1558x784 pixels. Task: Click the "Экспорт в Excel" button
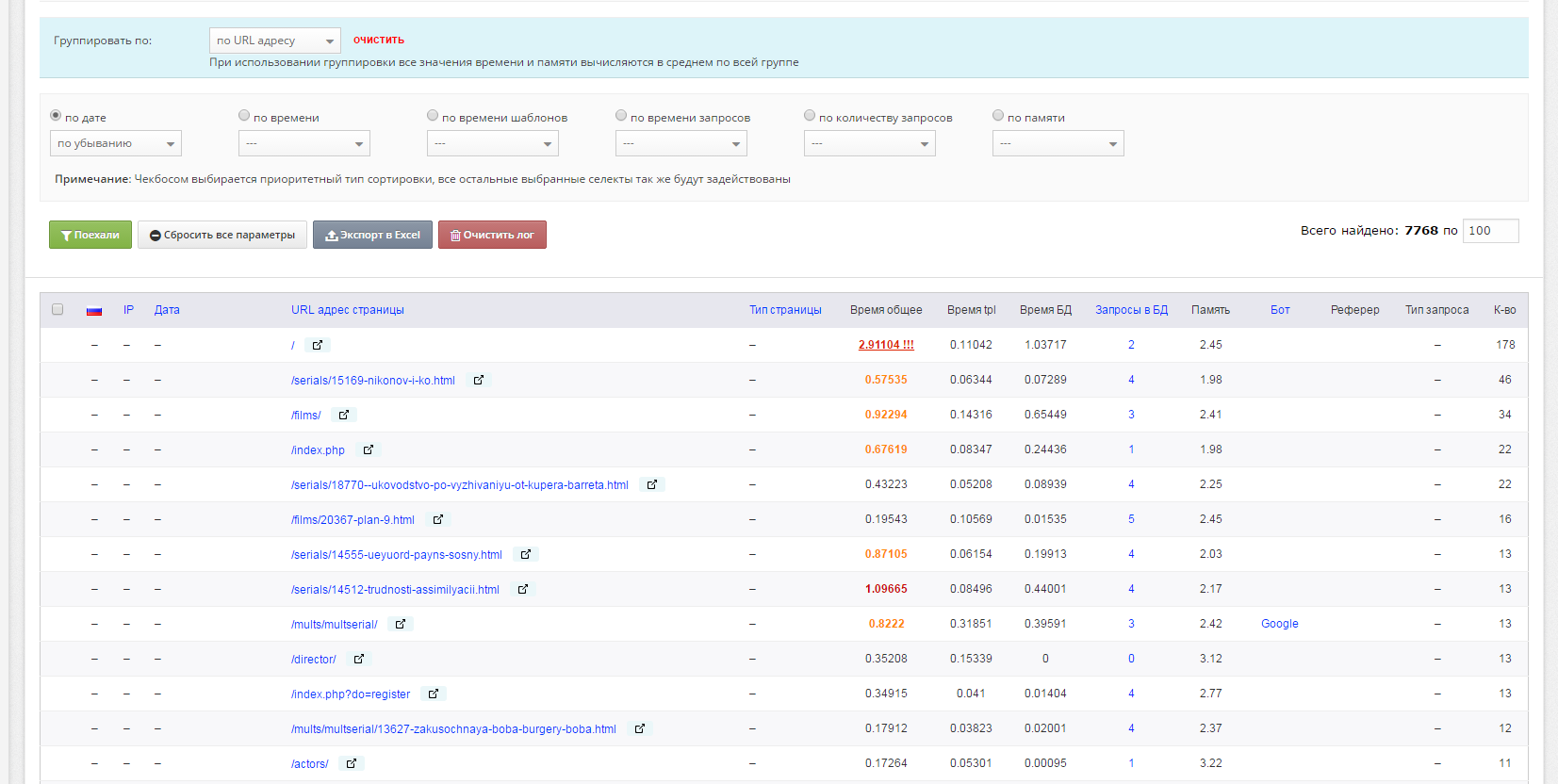[372, 235]
